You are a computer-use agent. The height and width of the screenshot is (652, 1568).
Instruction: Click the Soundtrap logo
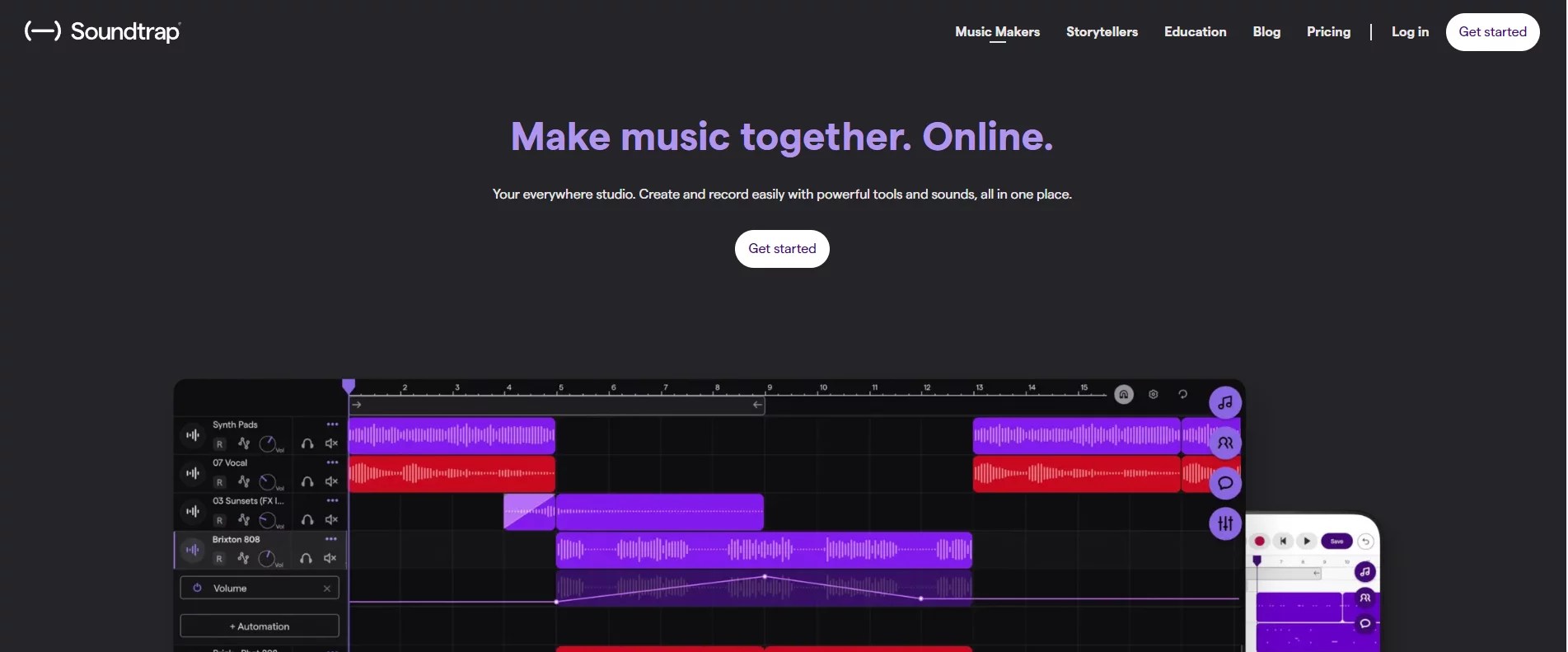[x=102, y=31]
